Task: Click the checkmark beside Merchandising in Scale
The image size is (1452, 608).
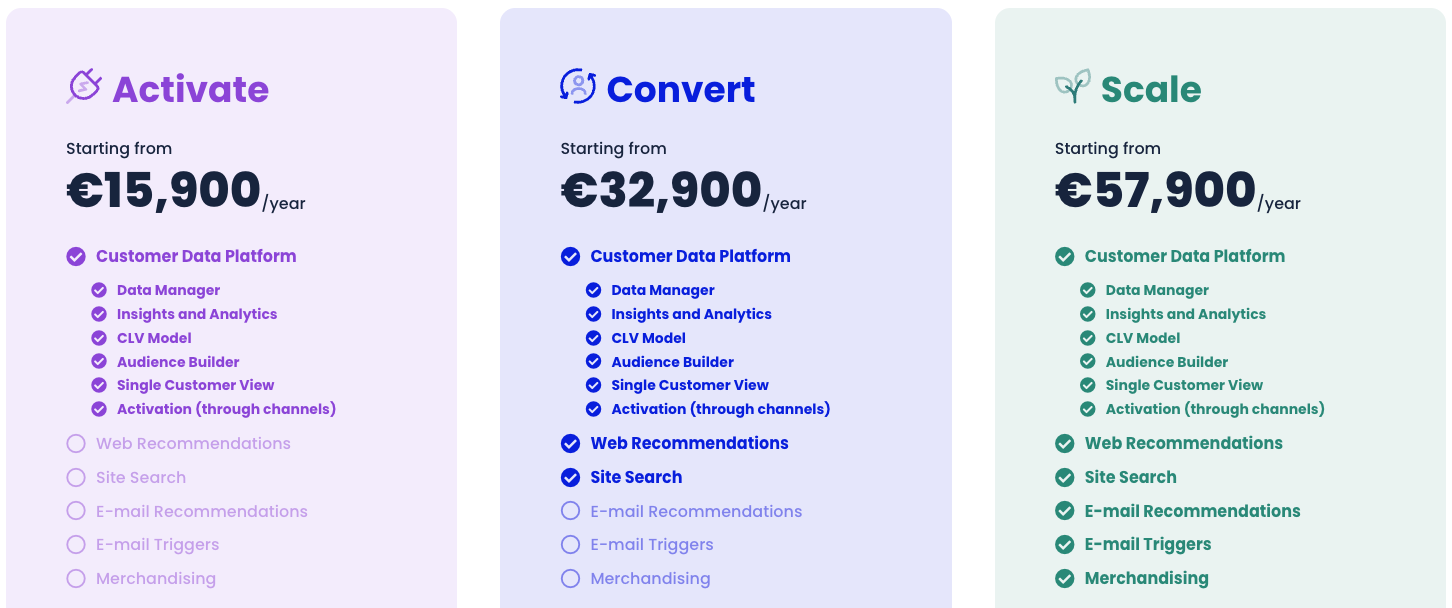Action: (1064, 578)
